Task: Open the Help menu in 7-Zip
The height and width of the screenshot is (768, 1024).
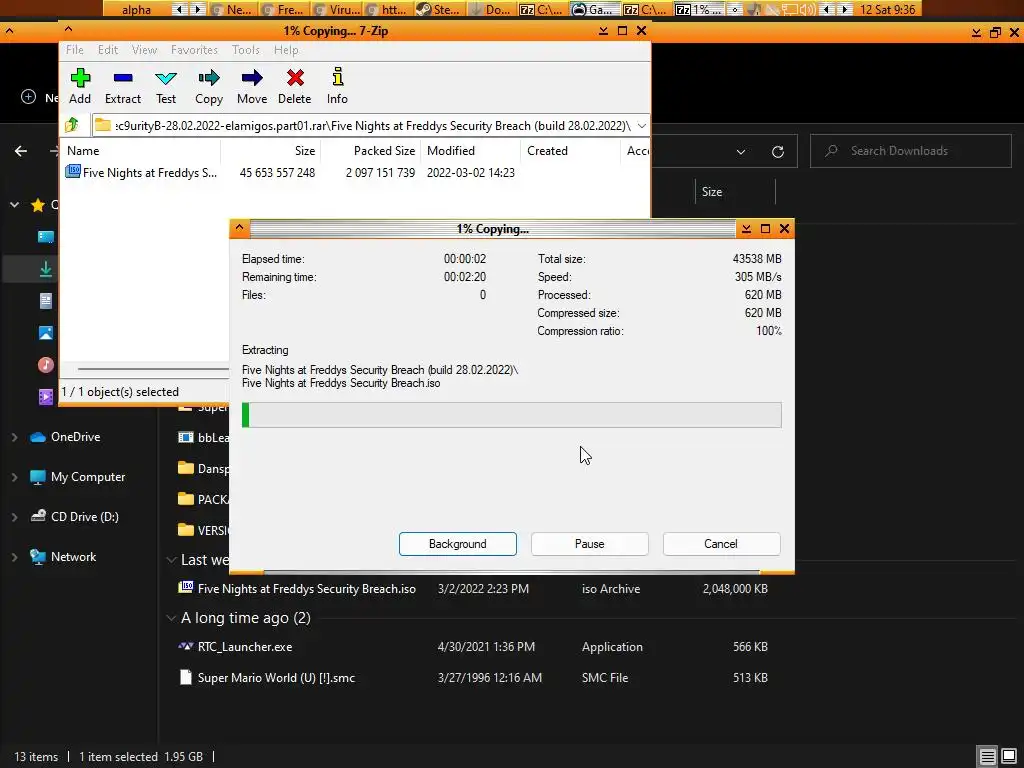Action: coord(286,50)
